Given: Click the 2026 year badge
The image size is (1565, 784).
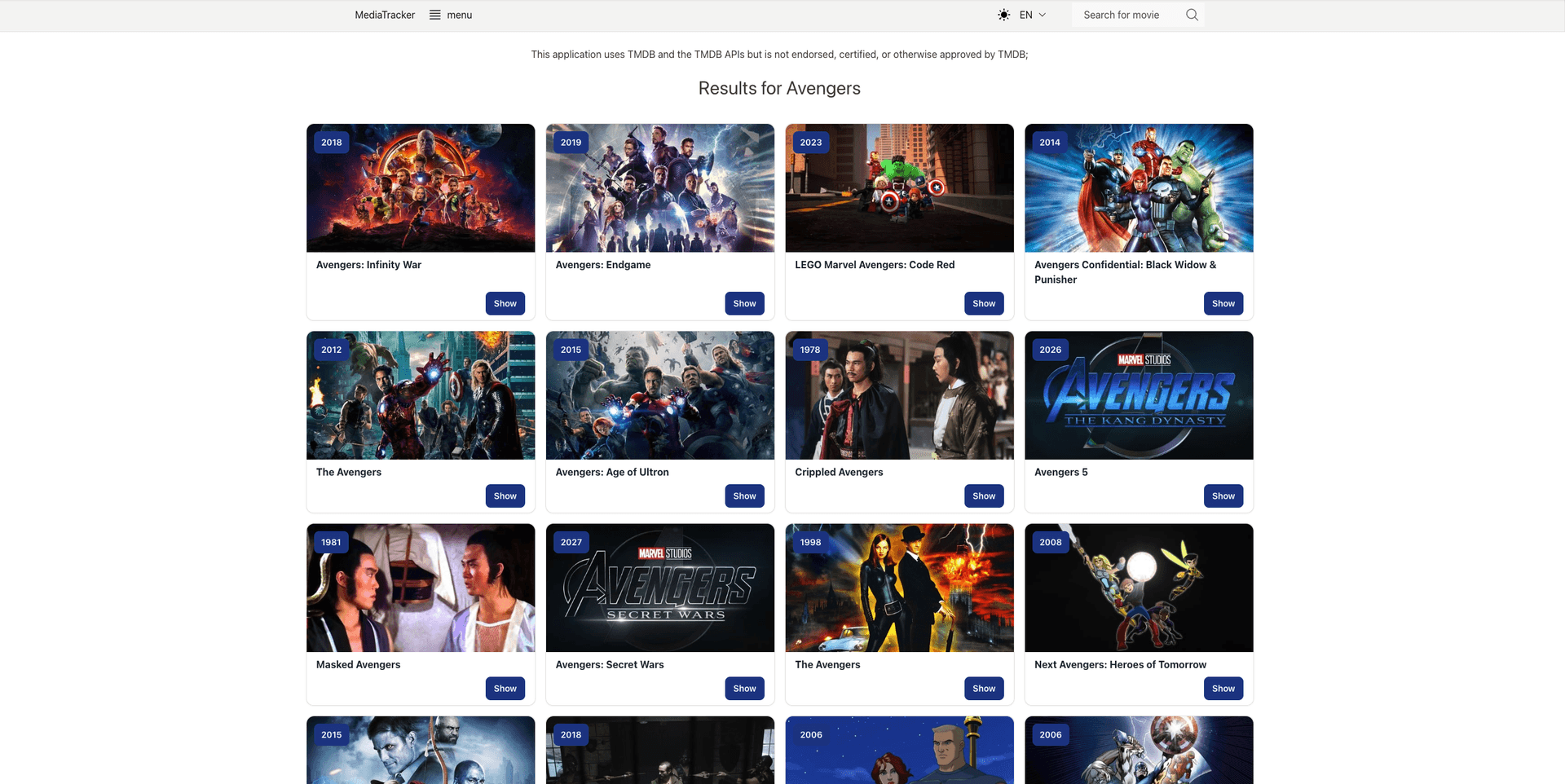Looking at the screenshot, I should coord(1051,350).
